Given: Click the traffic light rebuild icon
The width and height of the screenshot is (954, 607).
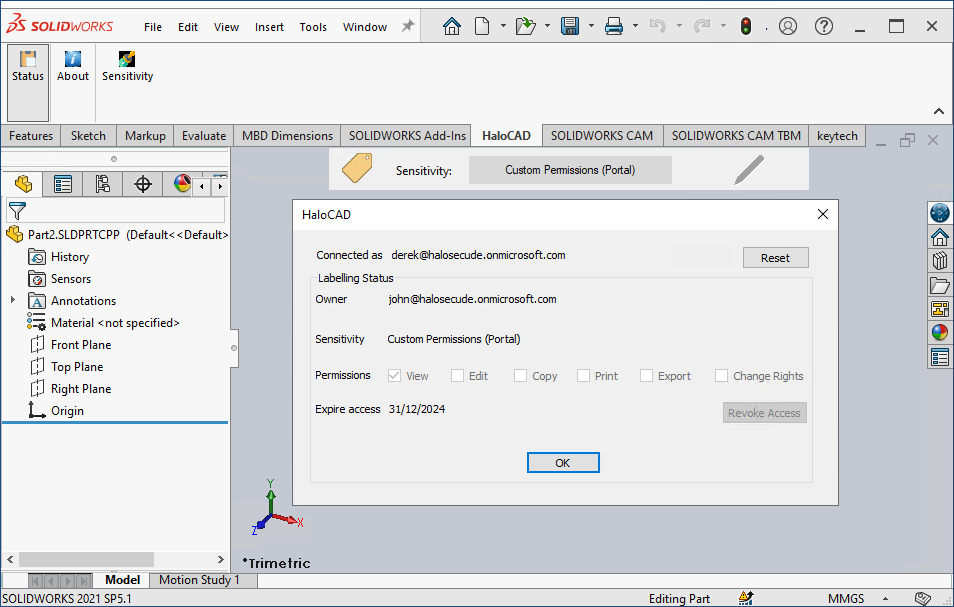Looking at the screenshot, I should pos(745,26).
